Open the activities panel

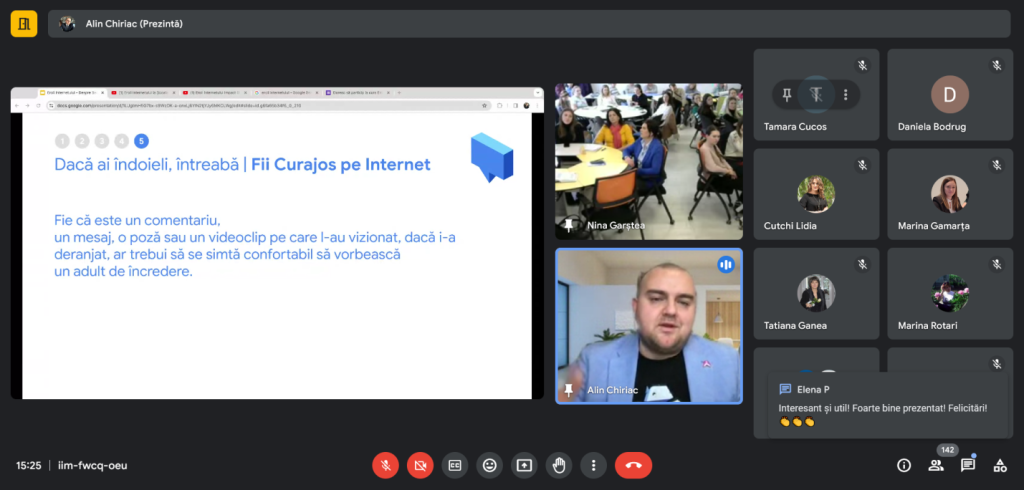pos(999,465)
